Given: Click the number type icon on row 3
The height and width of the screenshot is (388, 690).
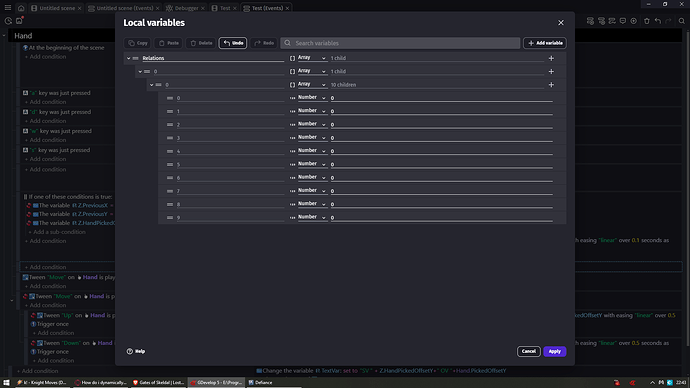Looking at the screenshot, I should point(292,138).
